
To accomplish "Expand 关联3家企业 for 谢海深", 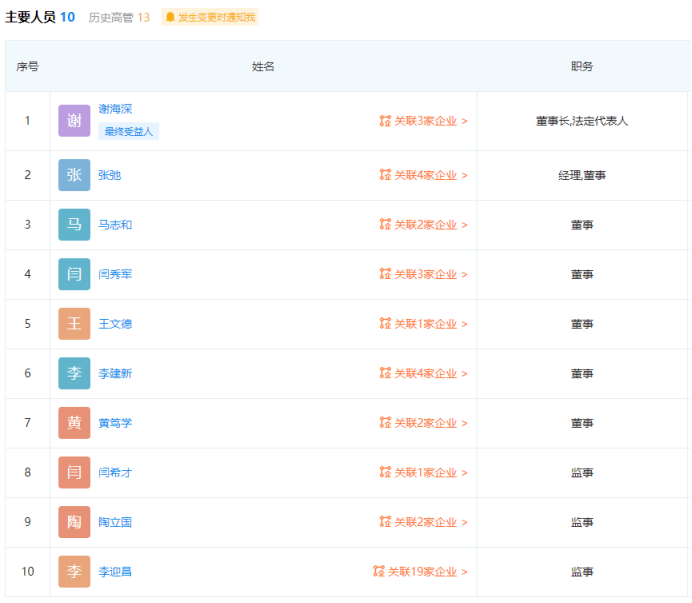I will 423,121.
